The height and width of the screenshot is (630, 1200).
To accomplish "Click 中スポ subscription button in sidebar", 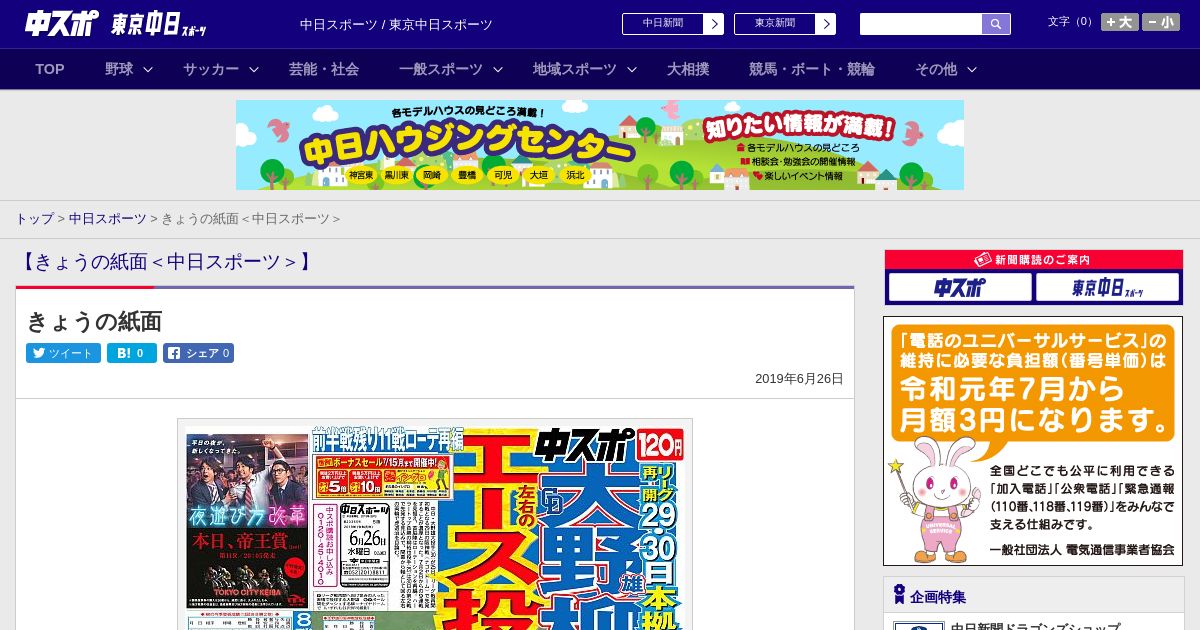I will [x=960, y=287].
